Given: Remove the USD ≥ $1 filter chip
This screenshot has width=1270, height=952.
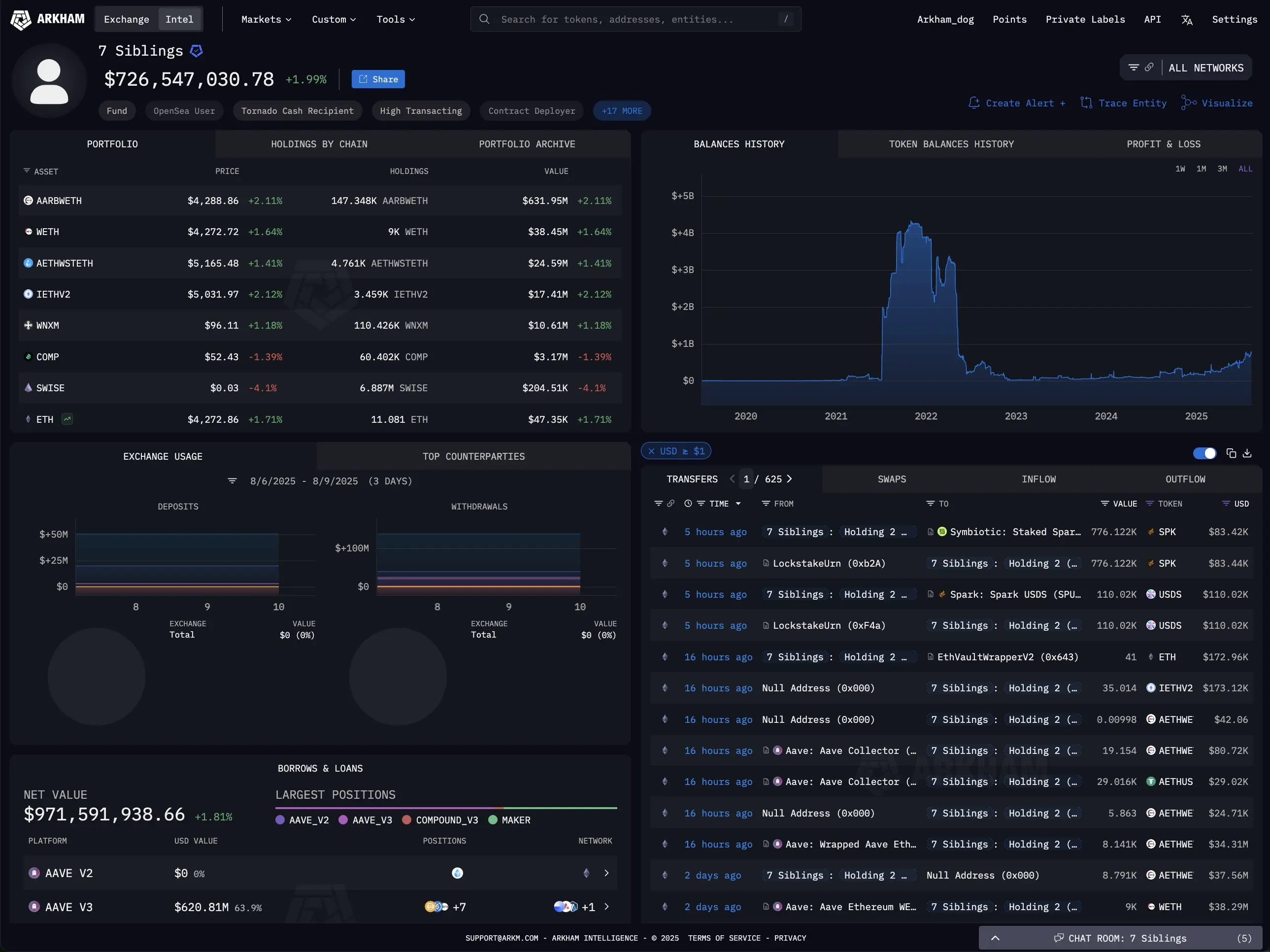Looking at the screenshot, I should [x=651, y=451].
